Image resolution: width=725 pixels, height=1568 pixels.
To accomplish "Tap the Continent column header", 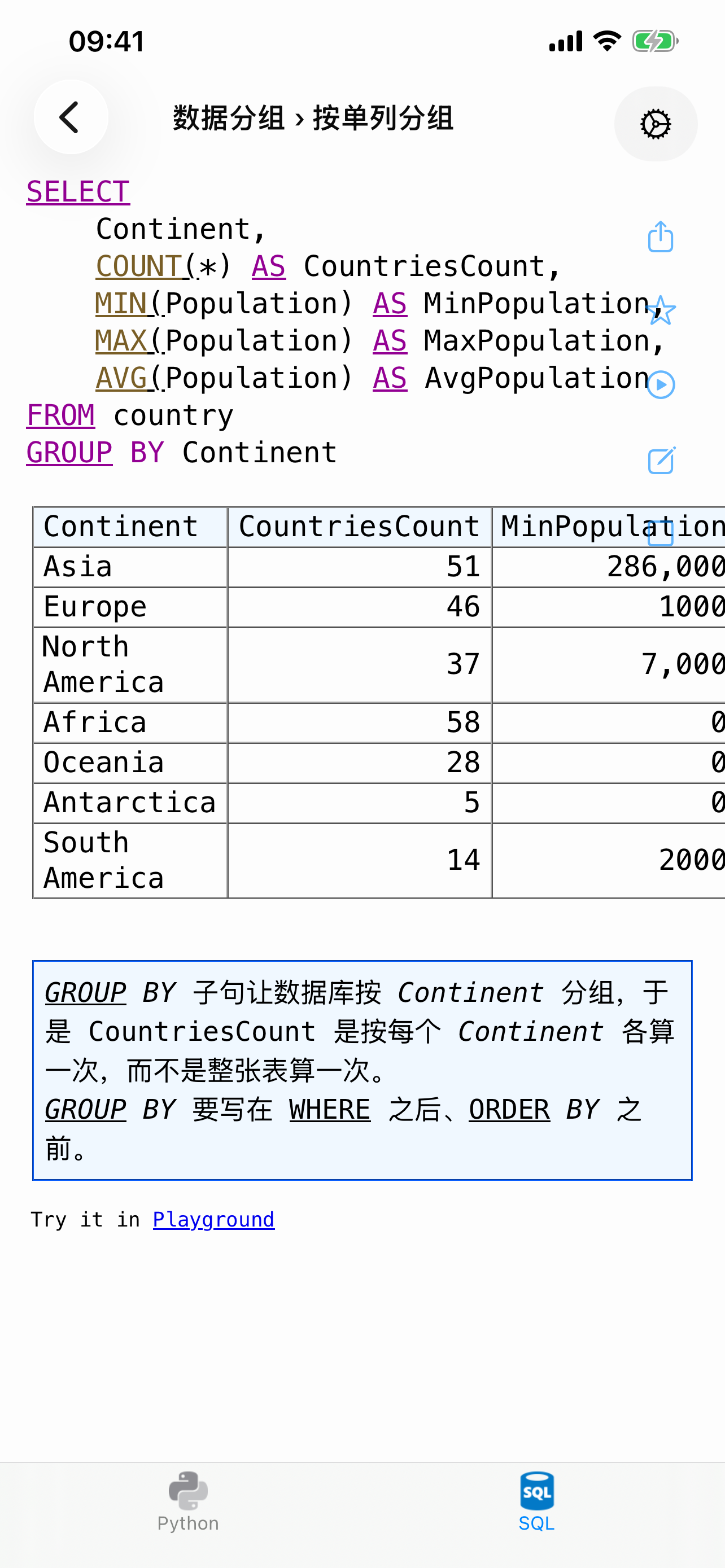I will (x=130, y=527).
